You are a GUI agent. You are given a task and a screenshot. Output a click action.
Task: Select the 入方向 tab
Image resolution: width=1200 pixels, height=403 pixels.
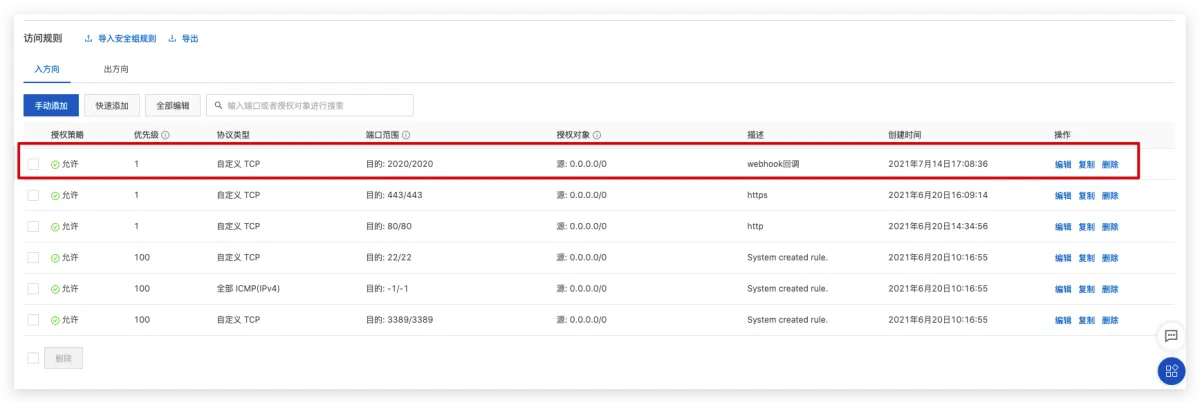47,70
